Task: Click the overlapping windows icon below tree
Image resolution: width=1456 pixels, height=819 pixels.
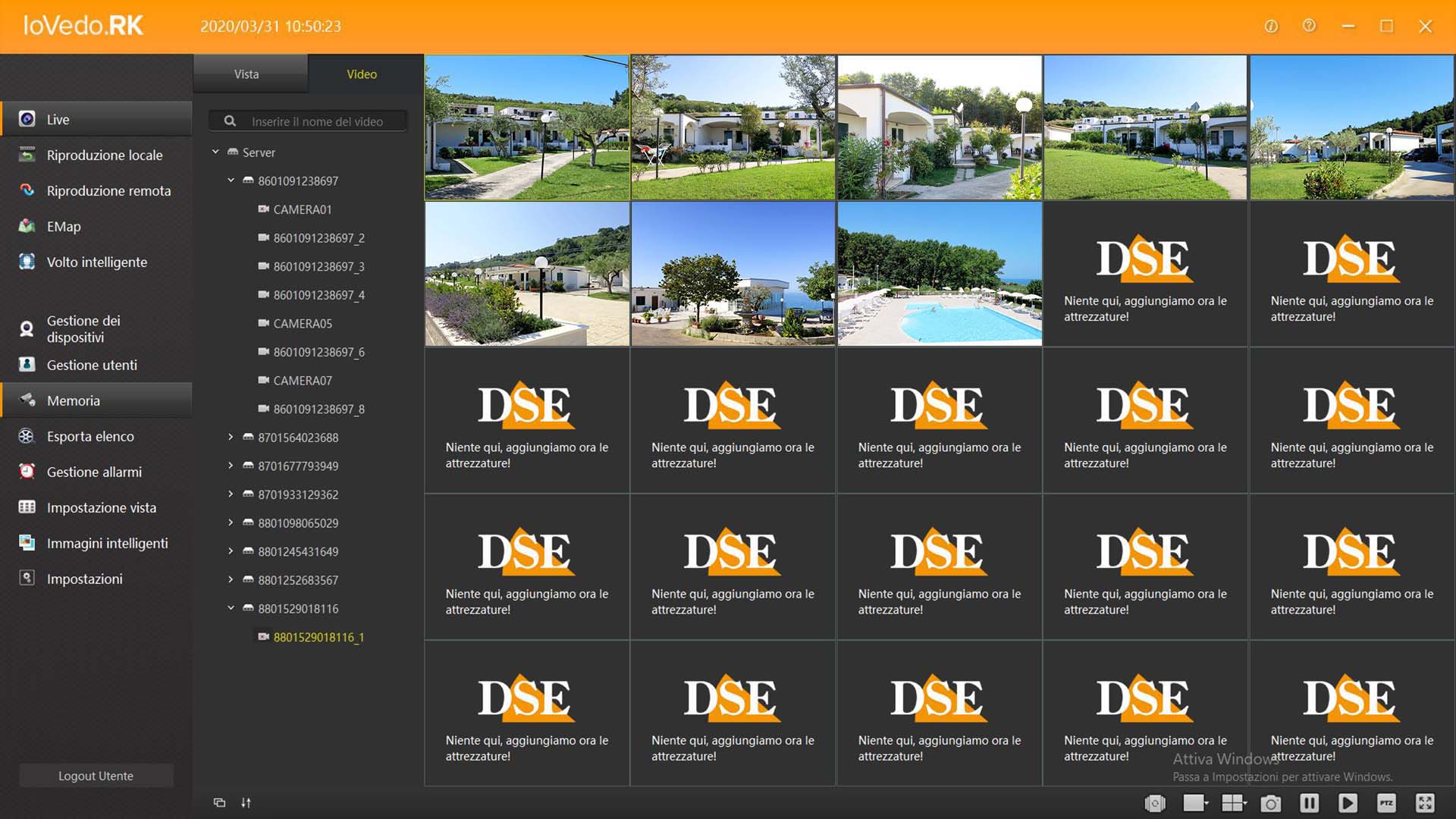Action: 219,802
